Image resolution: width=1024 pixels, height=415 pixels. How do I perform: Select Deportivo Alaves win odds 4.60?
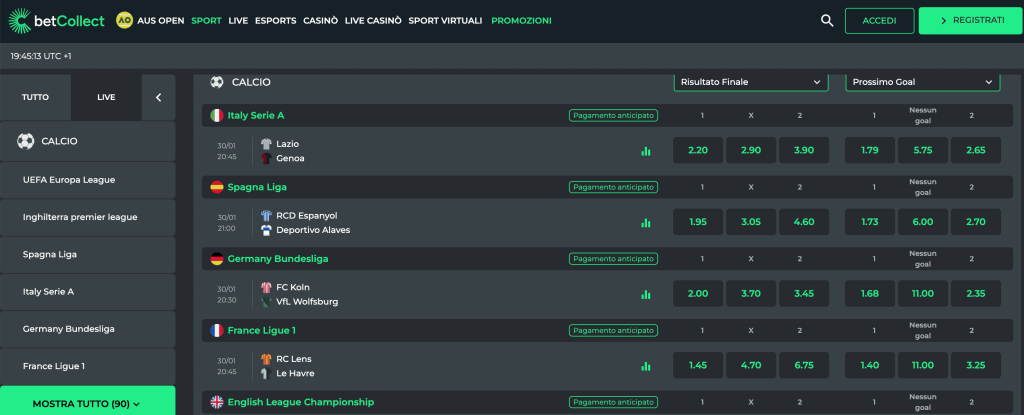804,222
